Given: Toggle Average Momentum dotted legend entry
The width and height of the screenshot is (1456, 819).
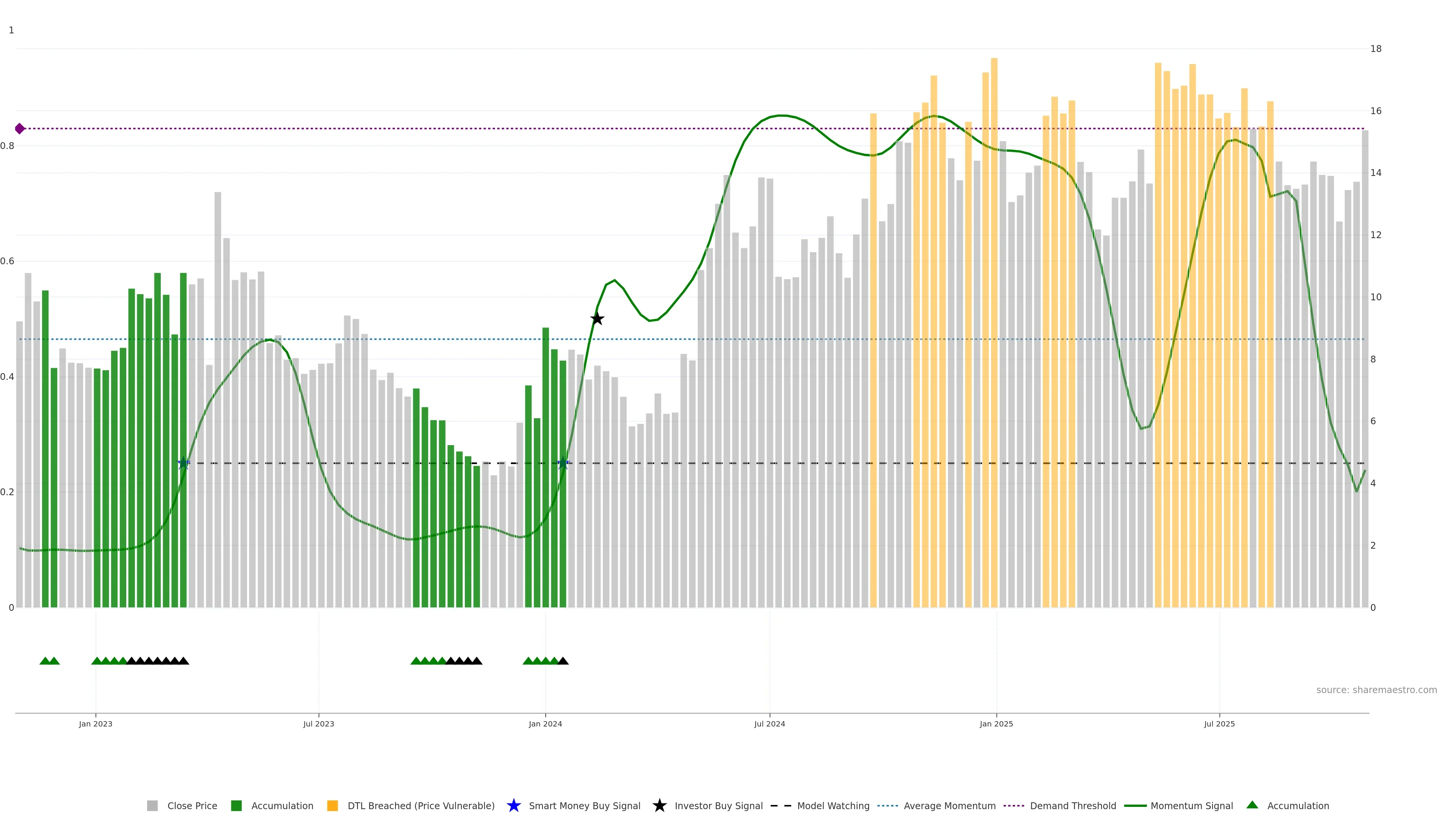Looking at the screenshot, I should [887, 805].
